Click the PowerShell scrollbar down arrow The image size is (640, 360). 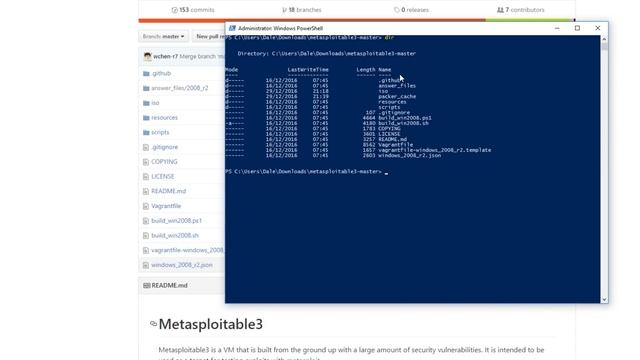click(x=604, y=300)
